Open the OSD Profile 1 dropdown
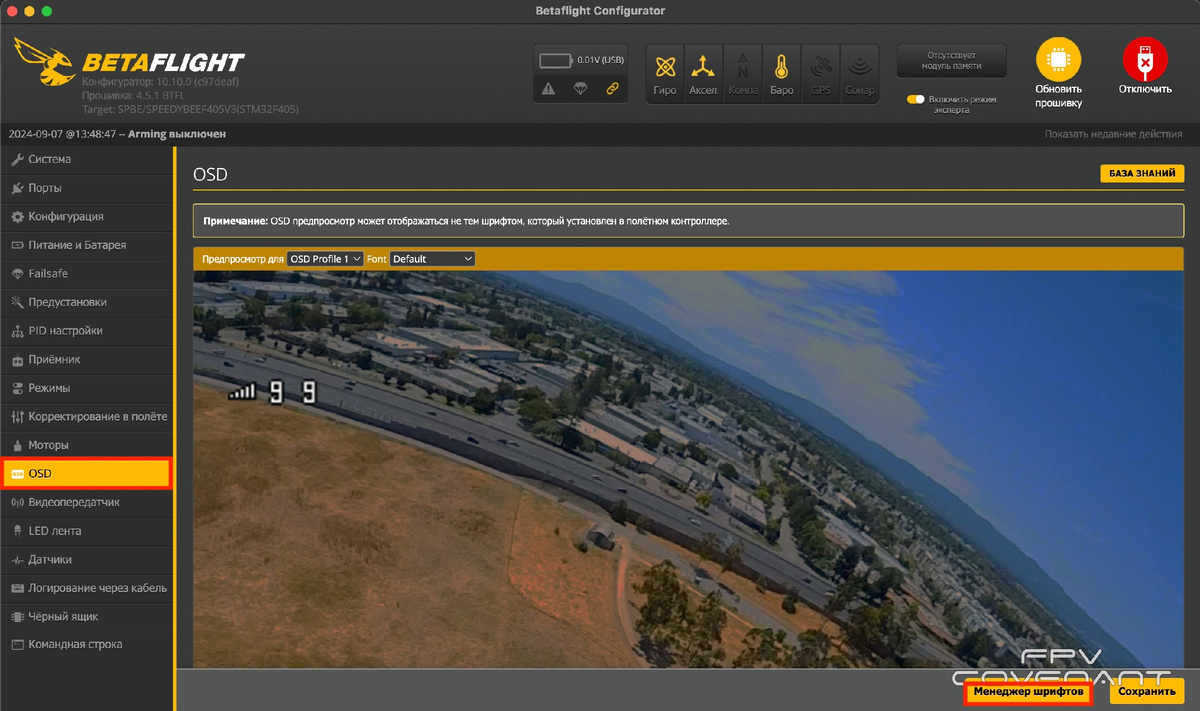The width and height of the screenshot is (1200, 711). point(325,259)
